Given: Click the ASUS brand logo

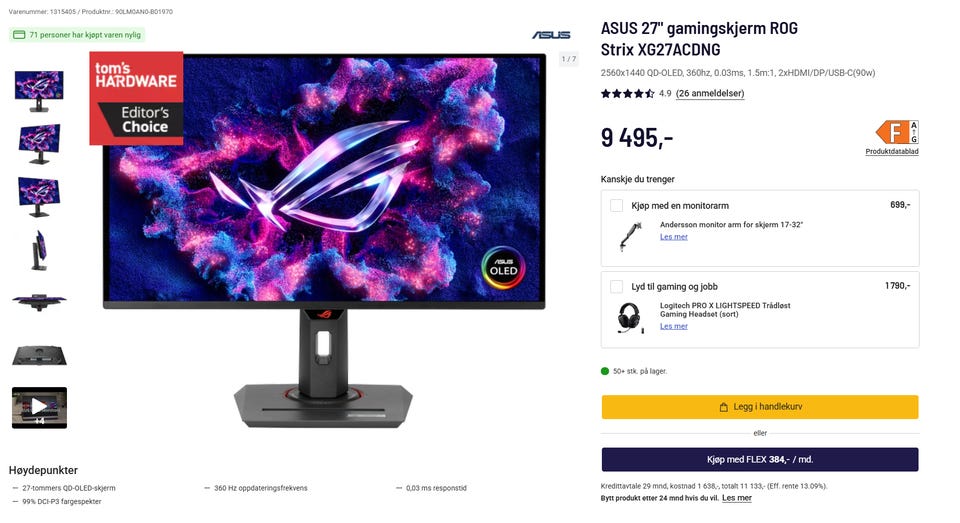Looking at the screenshot, I should pyautogui.click(x=551, y=35).
